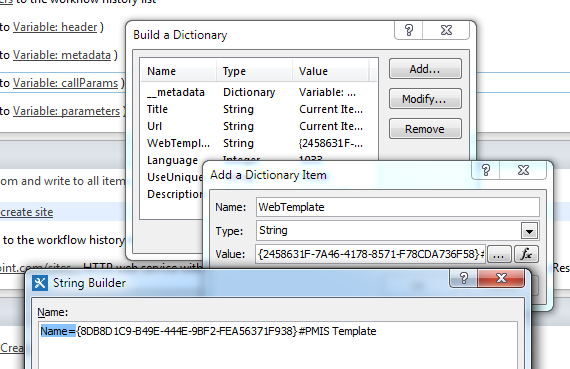Select the WebTempl... row in dictionary list

(259, 143)
